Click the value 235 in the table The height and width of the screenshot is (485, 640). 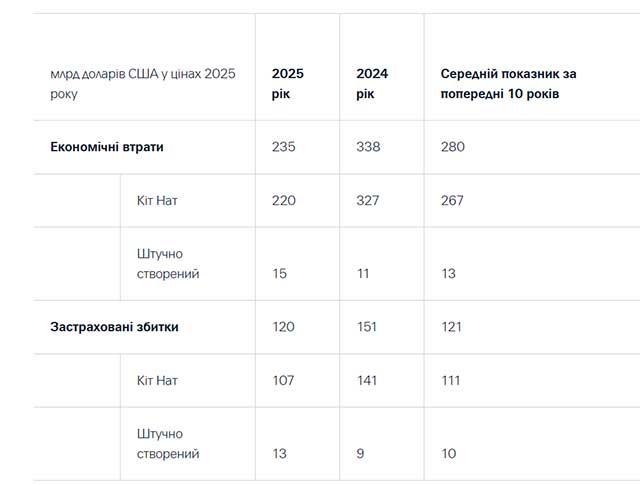pos(284,147)
